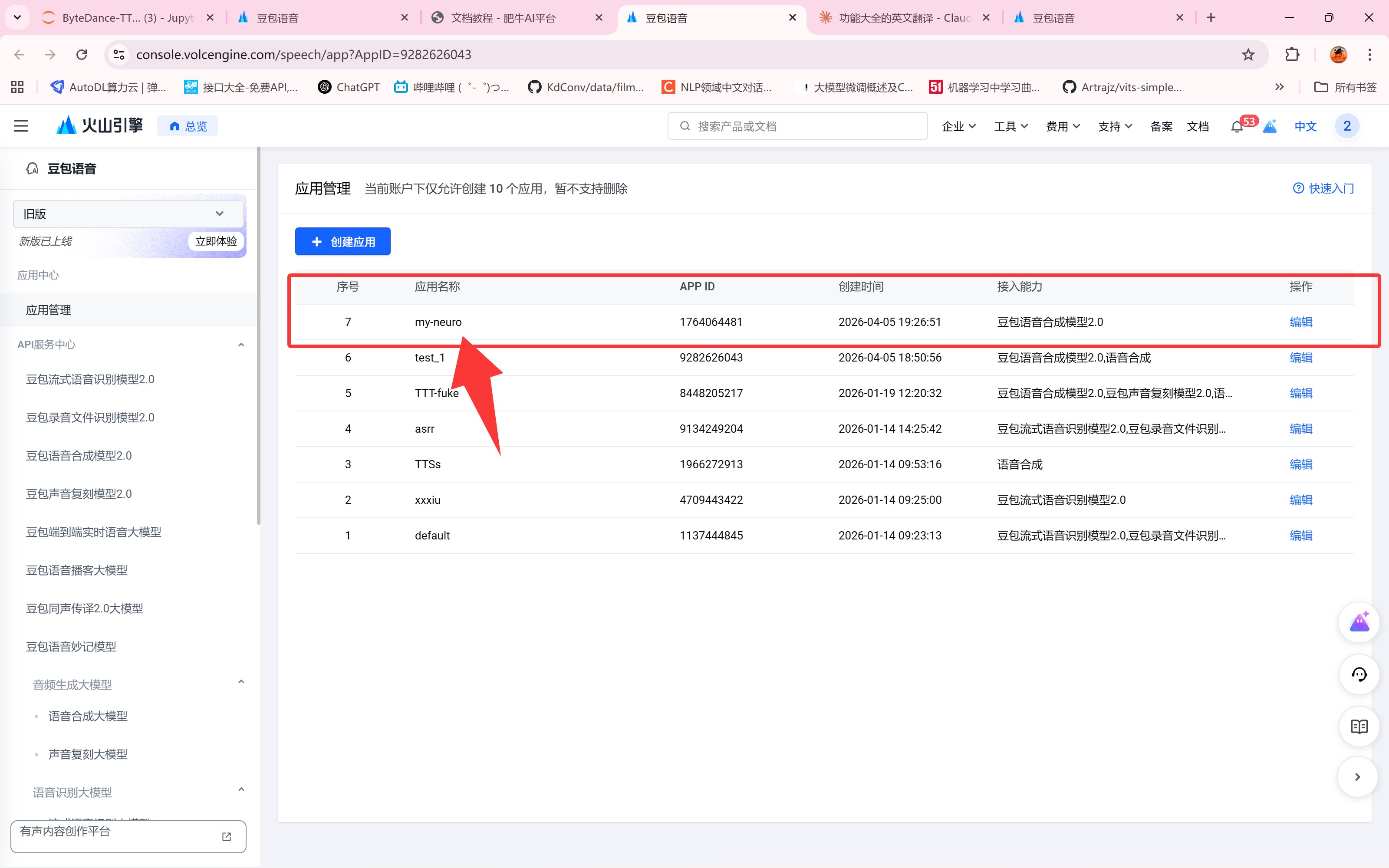Reload the page with refresh icon
Screen dimensions: 1389x868
pos(82,55)
